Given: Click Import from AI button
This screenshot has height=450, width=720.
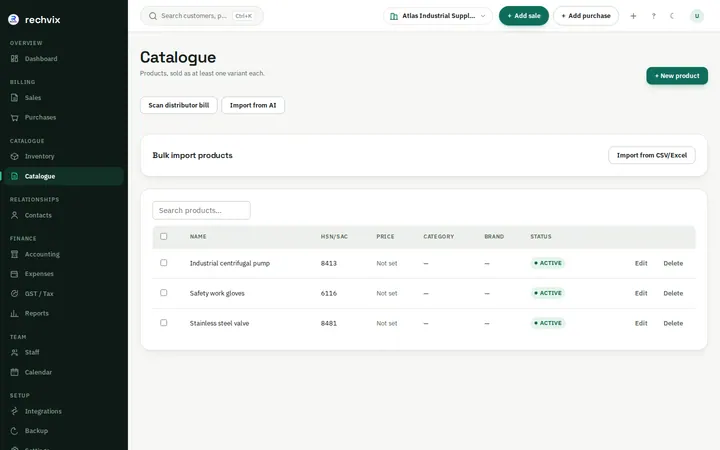Looking at the screenshot, I should 253,105.
